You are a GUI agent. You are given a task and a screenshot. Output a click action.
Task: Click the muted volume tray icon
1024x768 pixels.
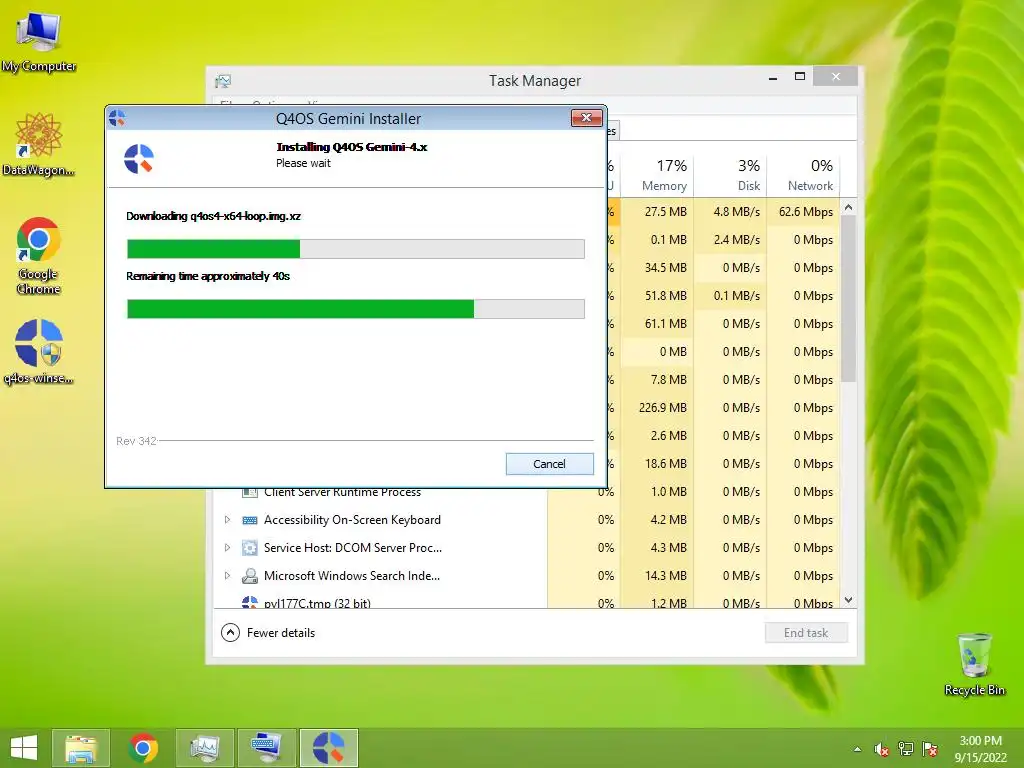881,749
